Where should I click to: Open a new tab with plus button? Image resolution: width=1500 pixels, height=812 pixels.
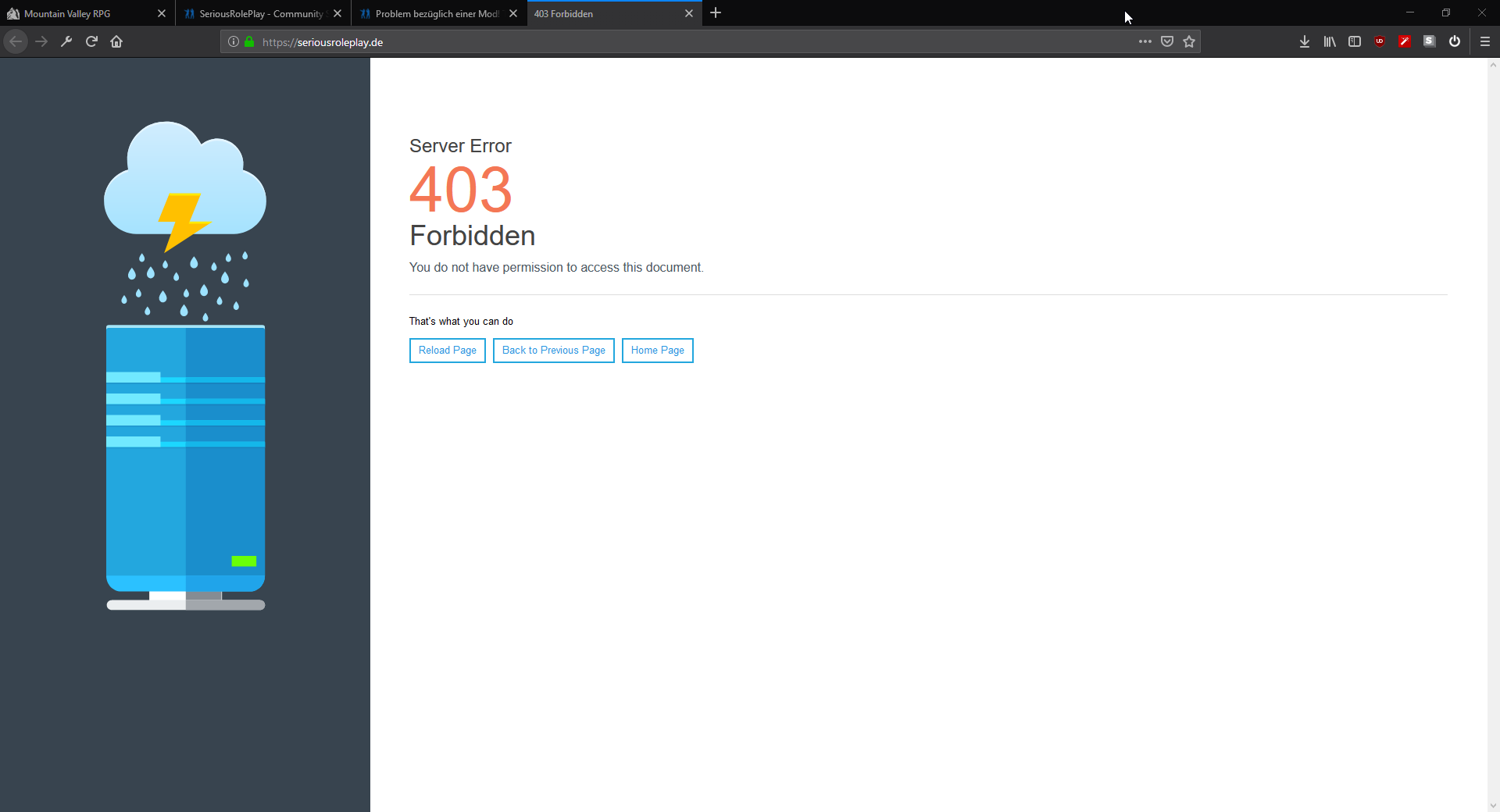pos(716,13)
